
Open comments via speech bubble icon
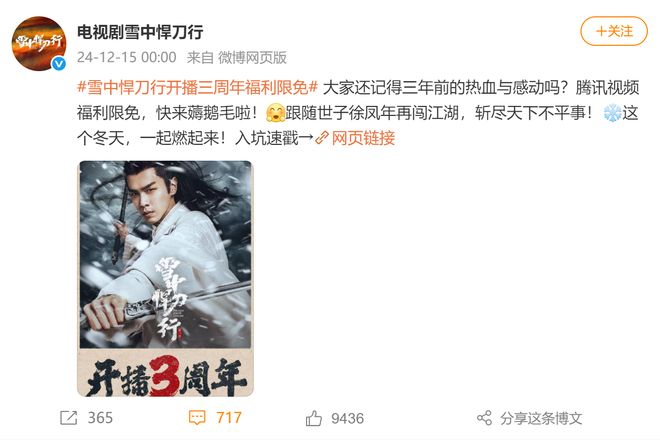click(x=197, y=418)
